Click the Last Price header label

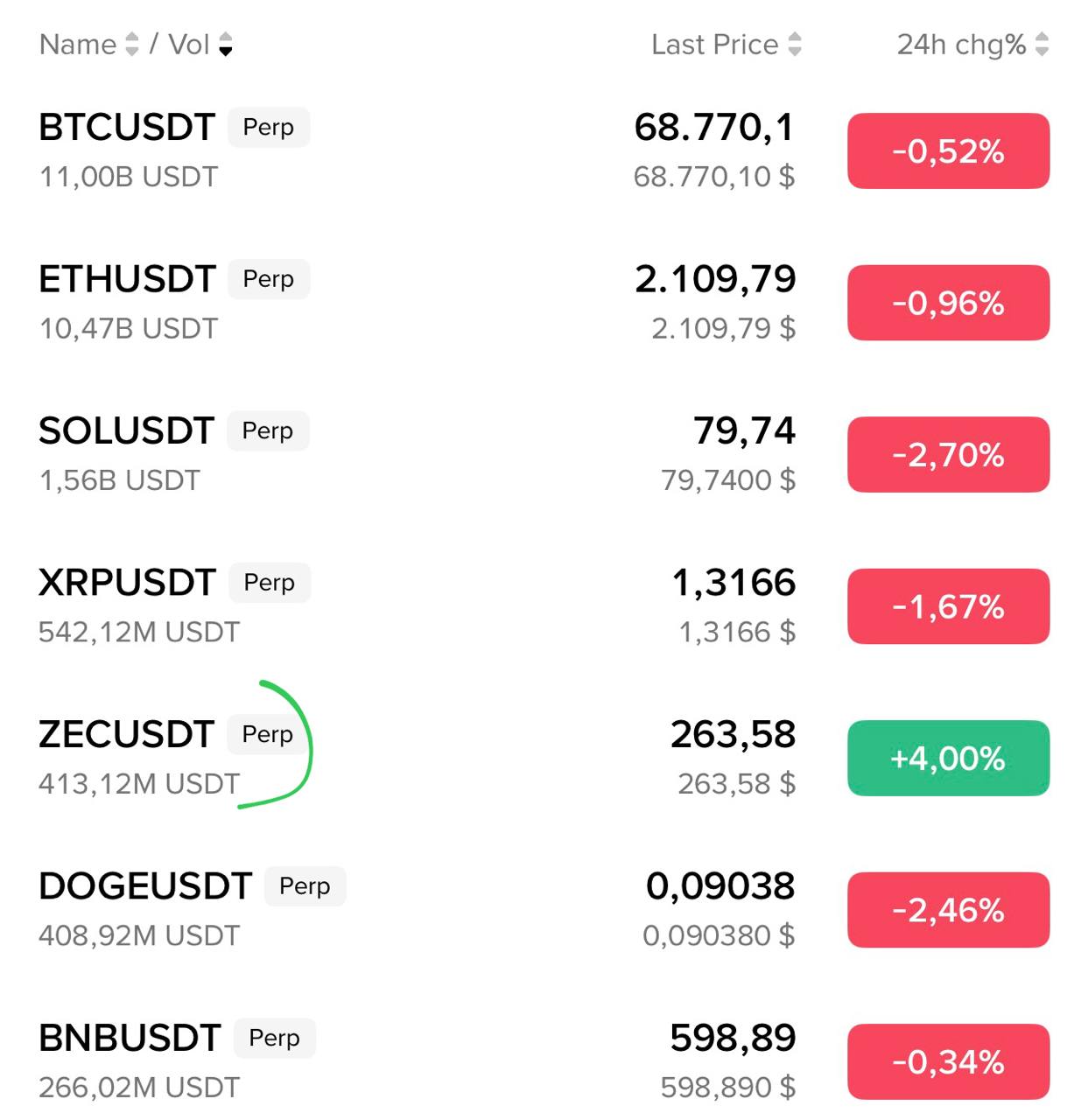[x=714, y=45]
